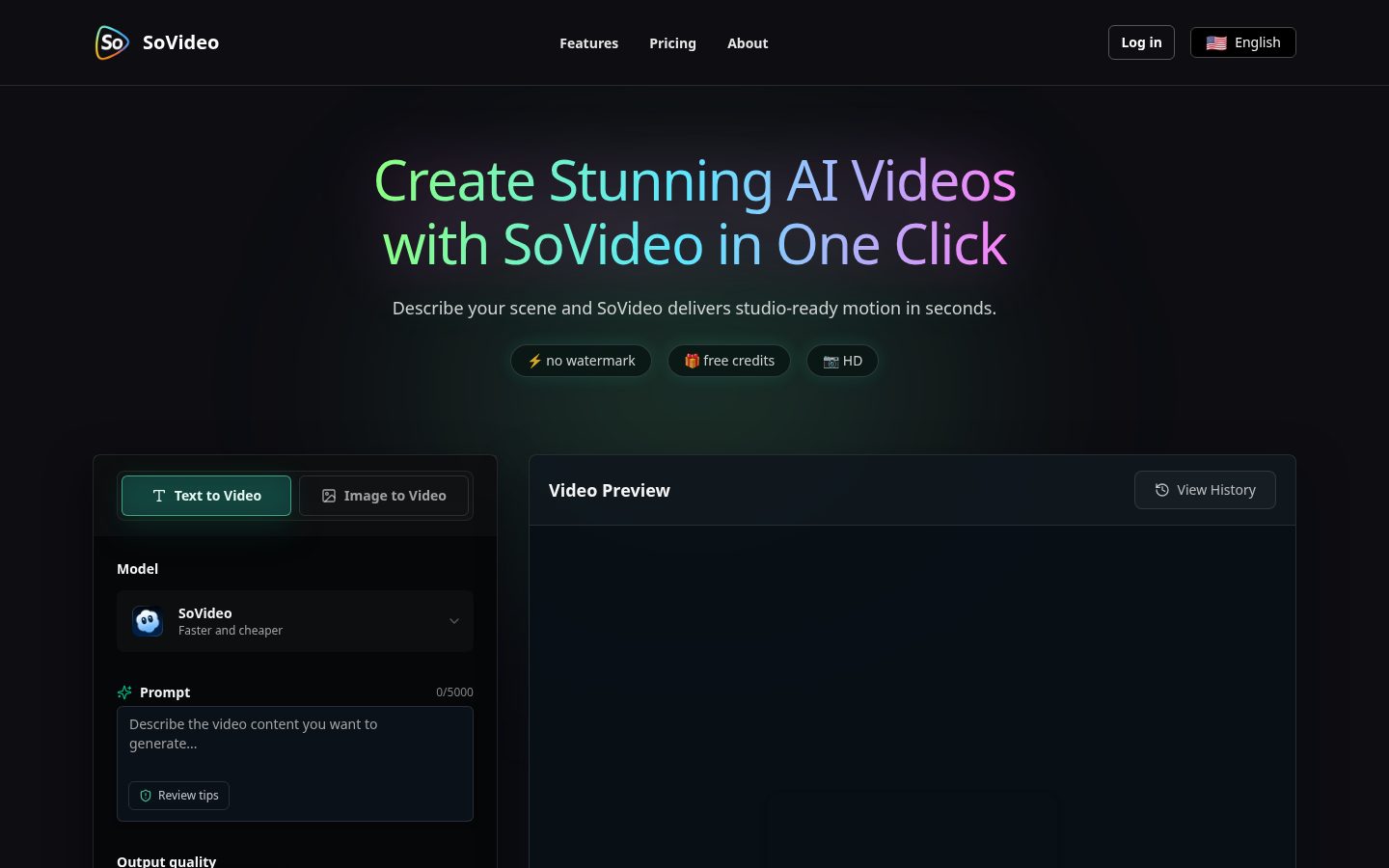Click the no watermark badge
Screen dimensions: 1389x868
(581, 361)
